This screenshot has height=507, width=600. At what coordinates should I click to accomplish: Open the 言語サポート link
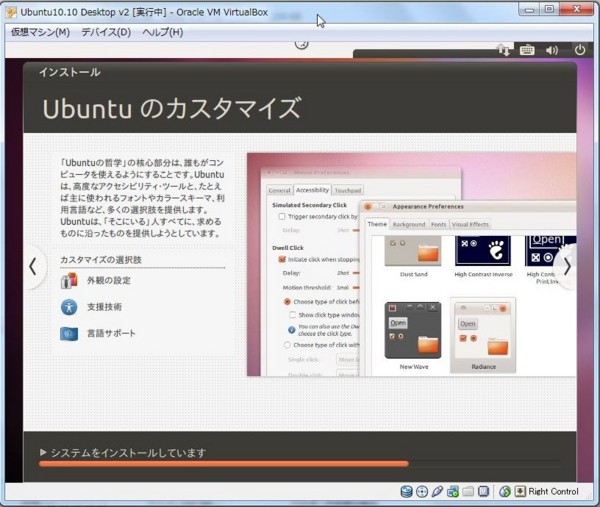tap(111, 333)
